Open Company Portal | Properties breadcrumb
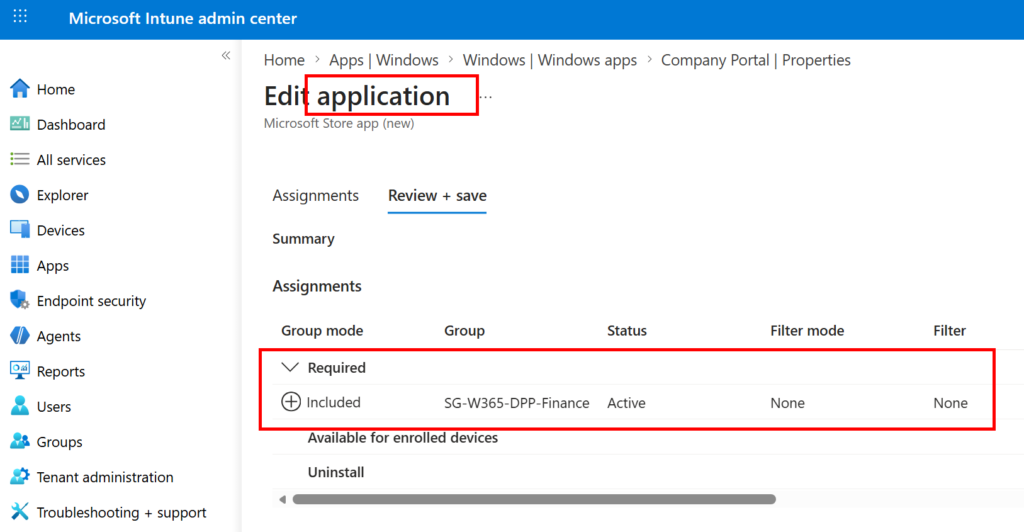 [x=755, y=60]
